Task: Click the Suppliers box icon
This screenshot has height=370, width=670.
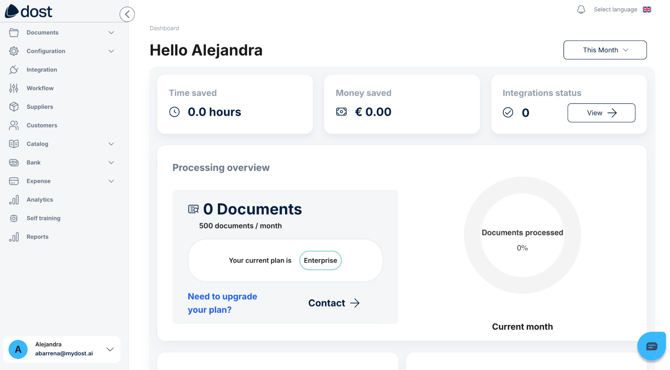Action: coord(14,107)
